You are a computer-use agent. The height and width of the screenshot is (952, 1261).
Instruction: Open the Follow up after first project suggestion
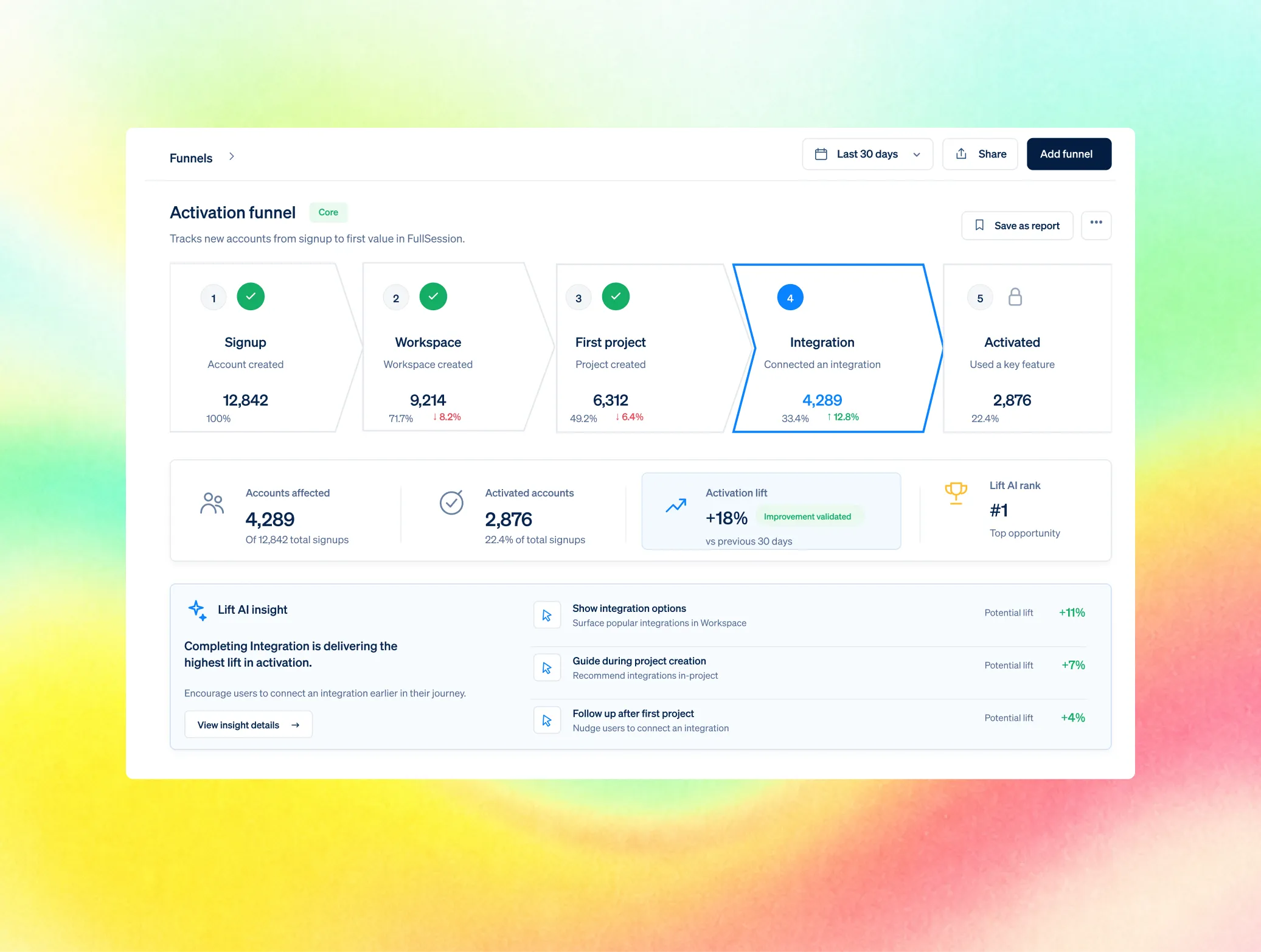[809, 720]
